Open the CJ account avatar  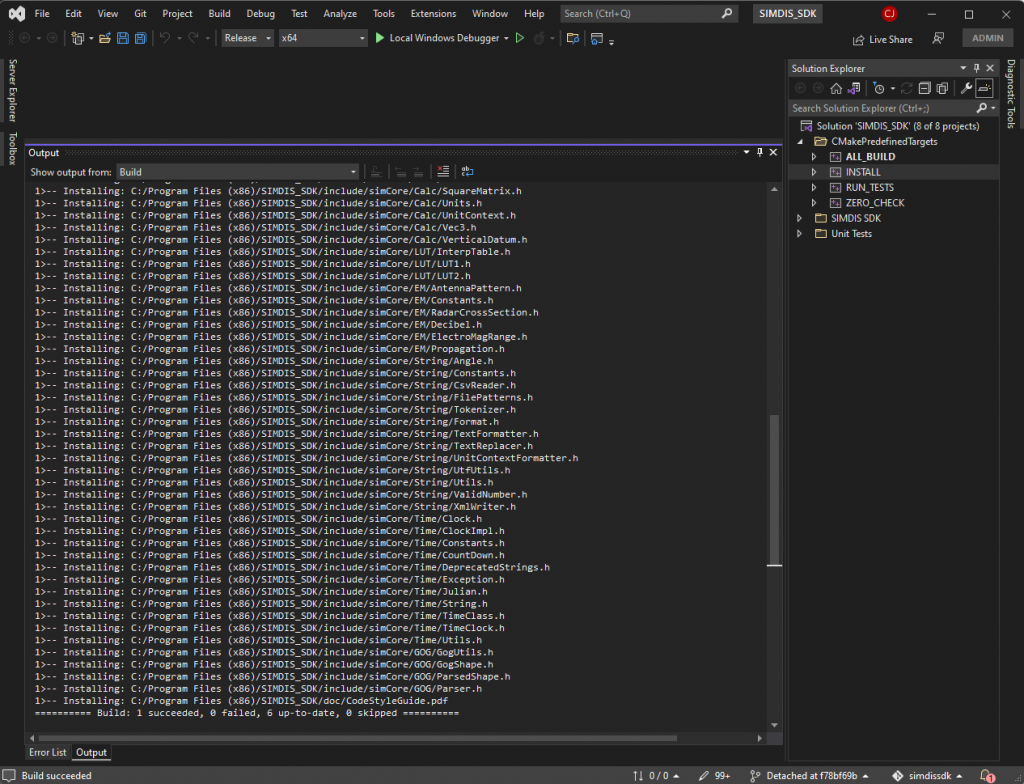(889, 13)
